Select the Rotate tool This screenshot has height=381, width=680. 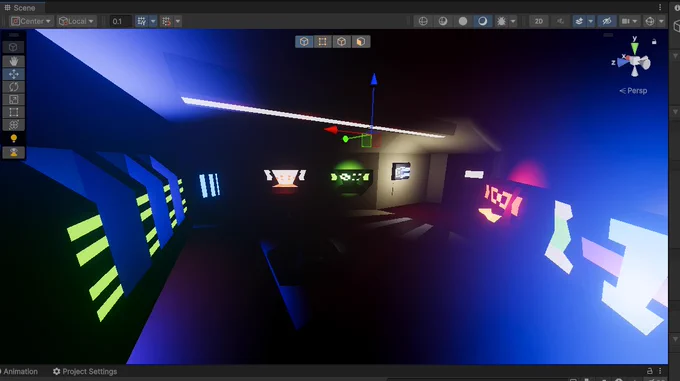[x=13, y=87]
